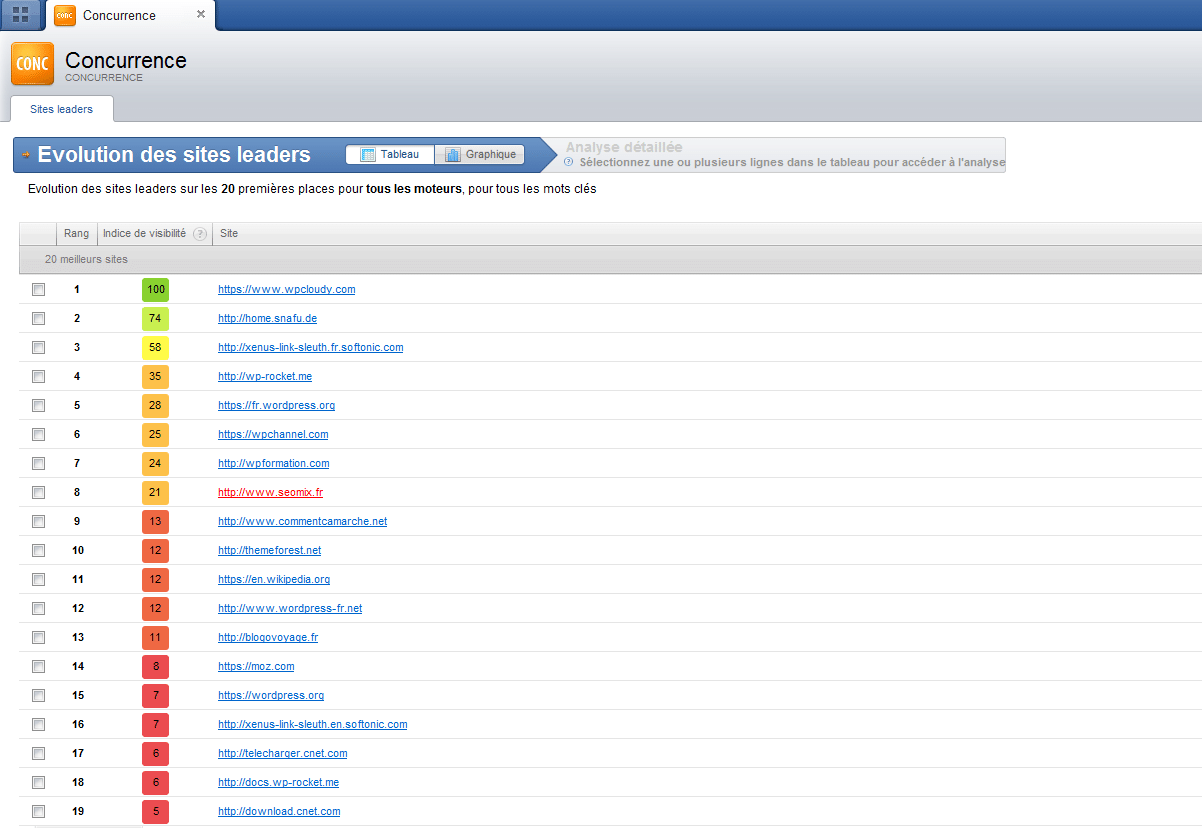
Task: Open the red http://www.seomix.fr link
Action: 271,492
